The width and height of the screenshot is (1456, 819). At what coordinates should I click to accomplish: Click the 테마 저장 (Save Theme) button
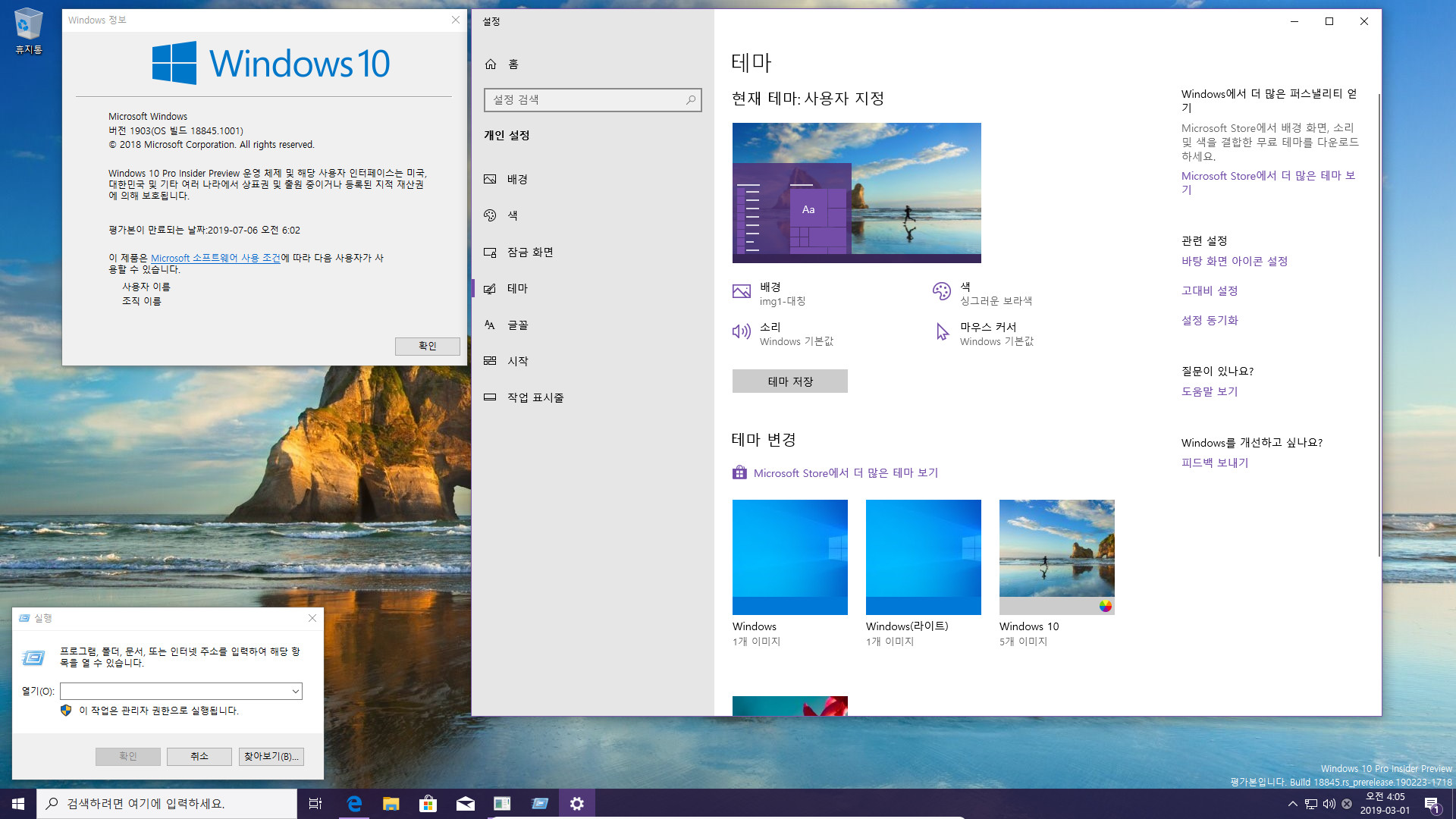(x=790, y=380)
